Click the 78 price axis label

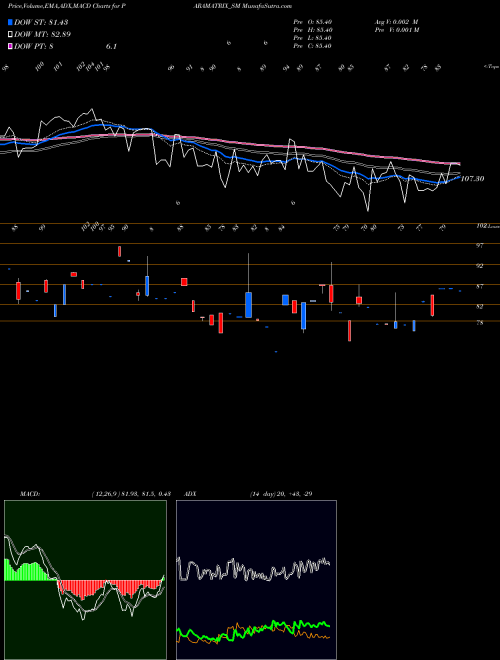point(479,323)
